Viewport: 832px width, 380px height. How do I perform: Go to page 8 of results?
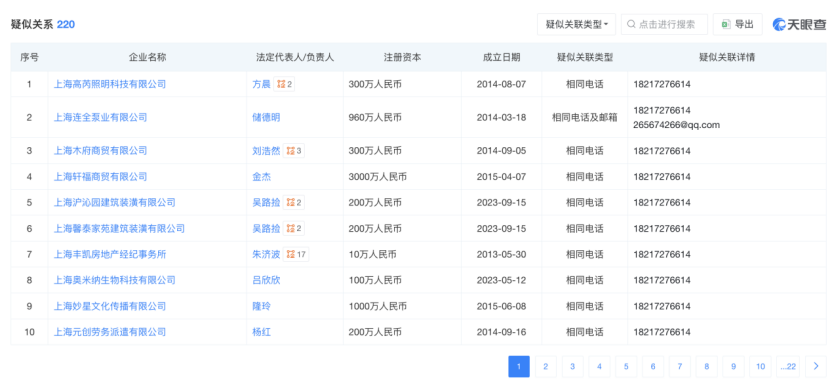(707, 366)
